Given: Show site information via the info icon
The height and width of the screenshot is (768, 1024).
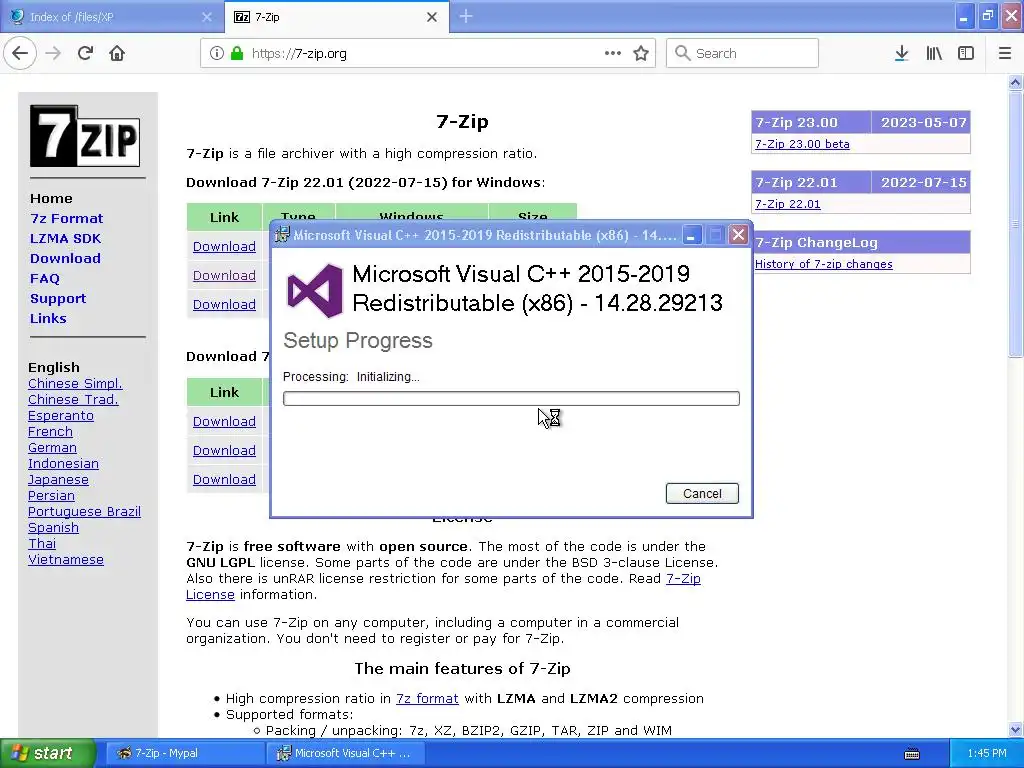Looking at the screenshot, I should [216, 53].
